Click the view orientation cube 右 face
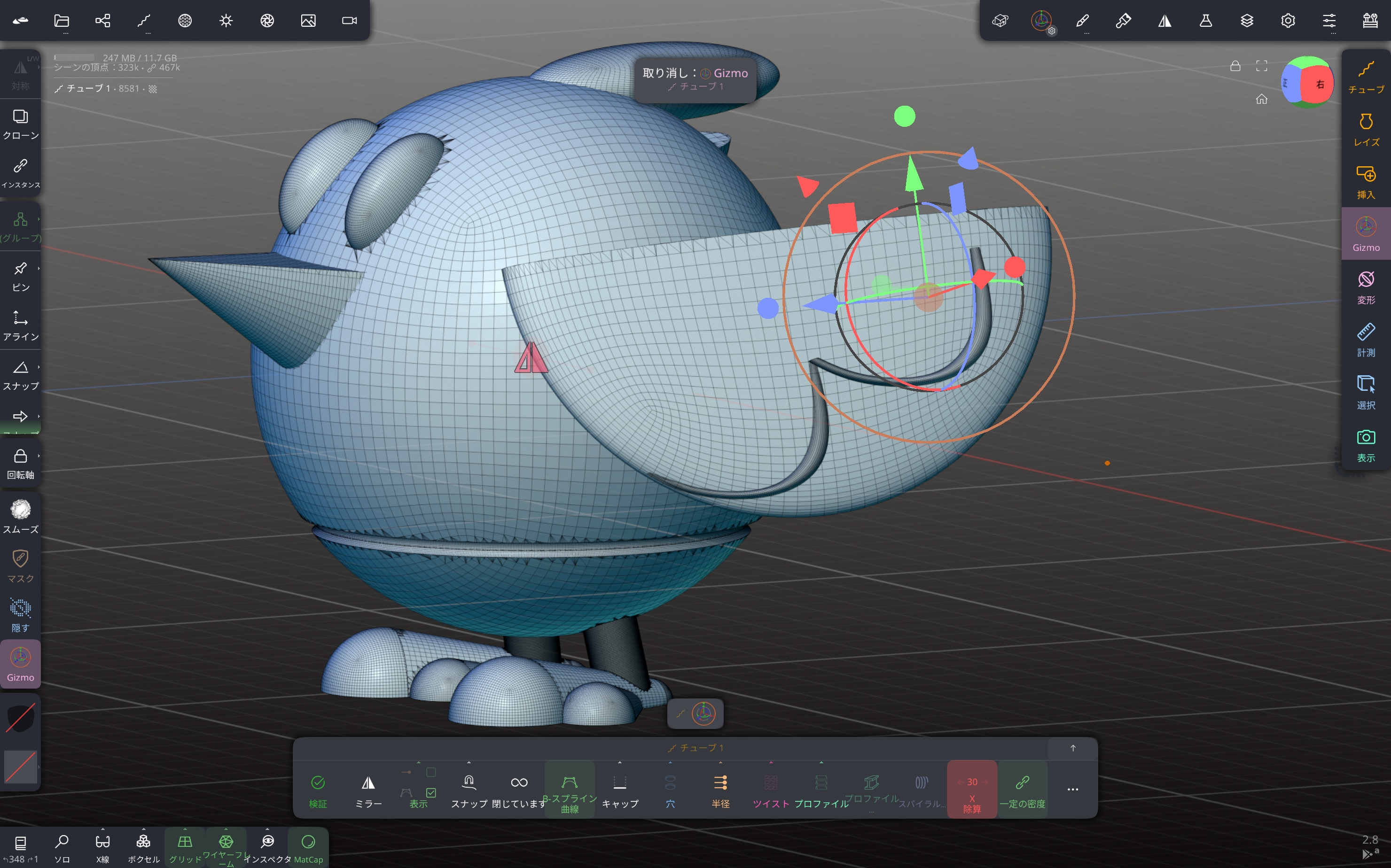This screenshot has width=1391, height=868. [x=1319, y=84]
